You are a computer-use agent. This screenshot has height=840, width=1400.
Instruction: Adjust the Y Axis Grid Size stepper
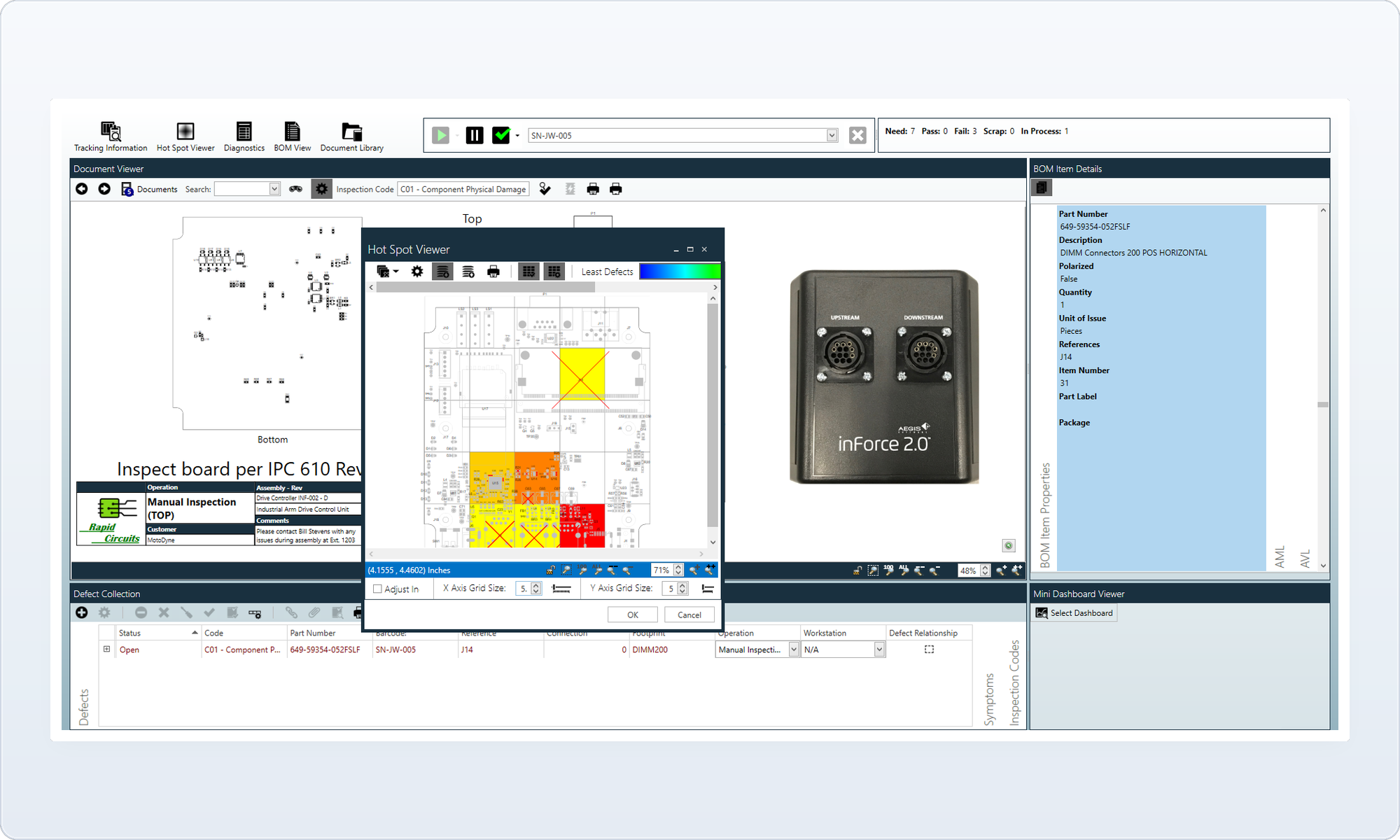tap(682, 589)
